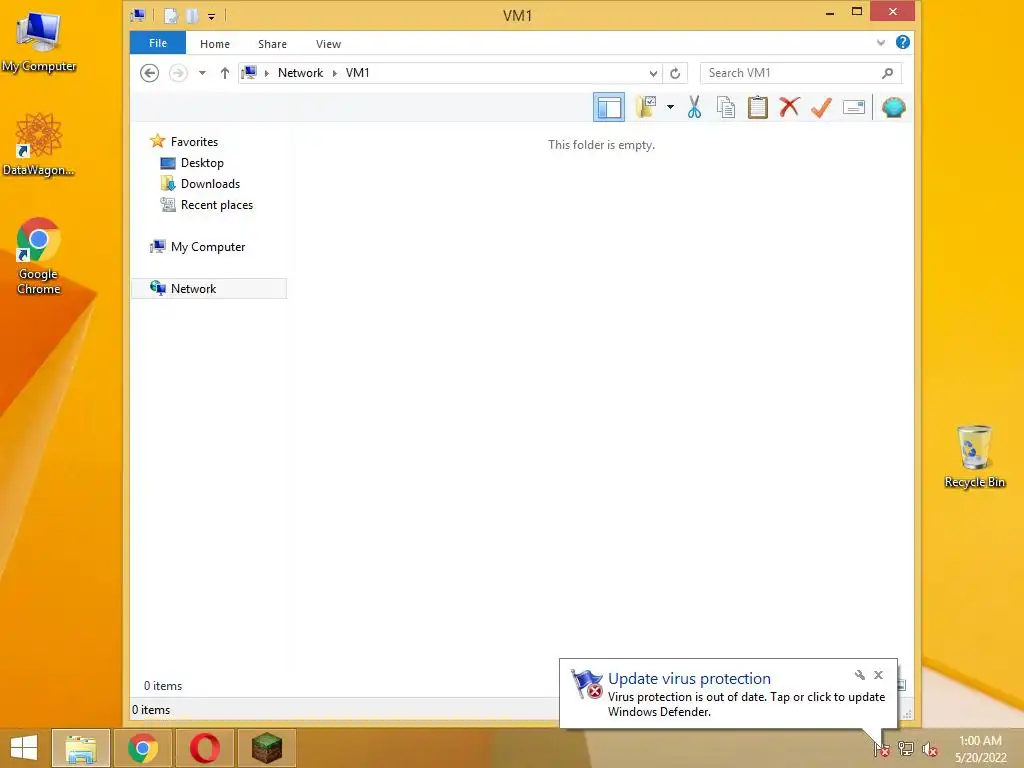This screenshot has width=1024, height=768.
Task: Launch Minecraft from the taskbar
Action: 267,748
